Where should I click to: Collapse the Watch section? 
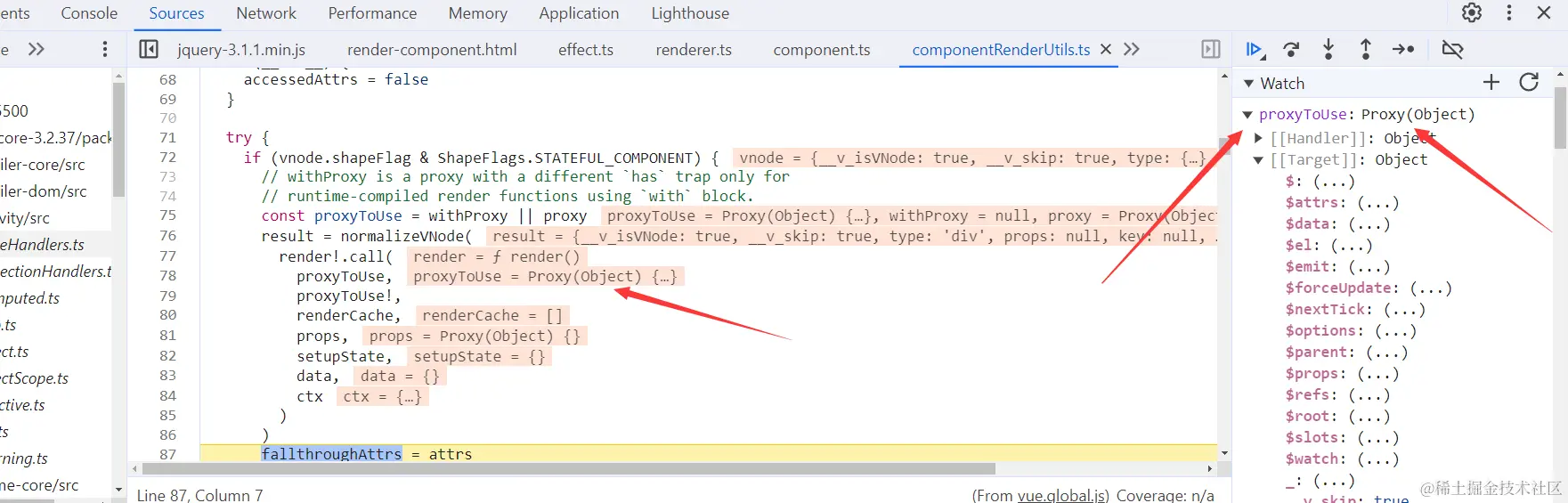[1249, 84]
